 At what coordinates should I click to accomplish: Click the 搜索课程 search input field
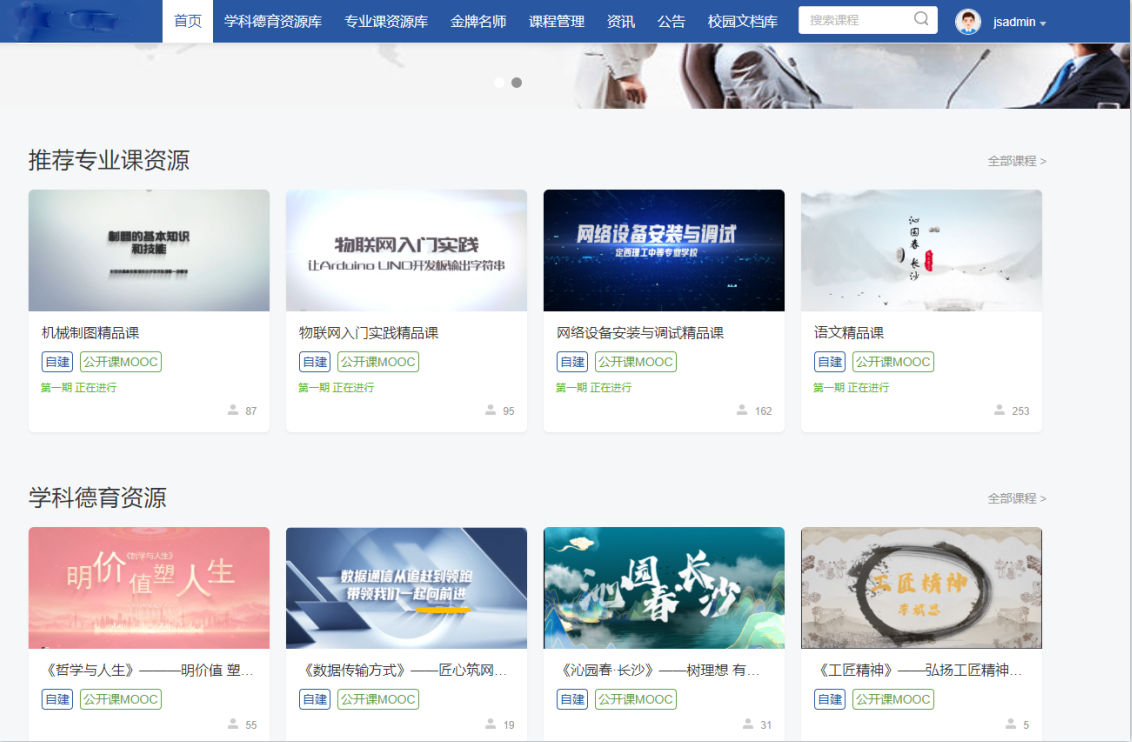(x=855, y=20)
